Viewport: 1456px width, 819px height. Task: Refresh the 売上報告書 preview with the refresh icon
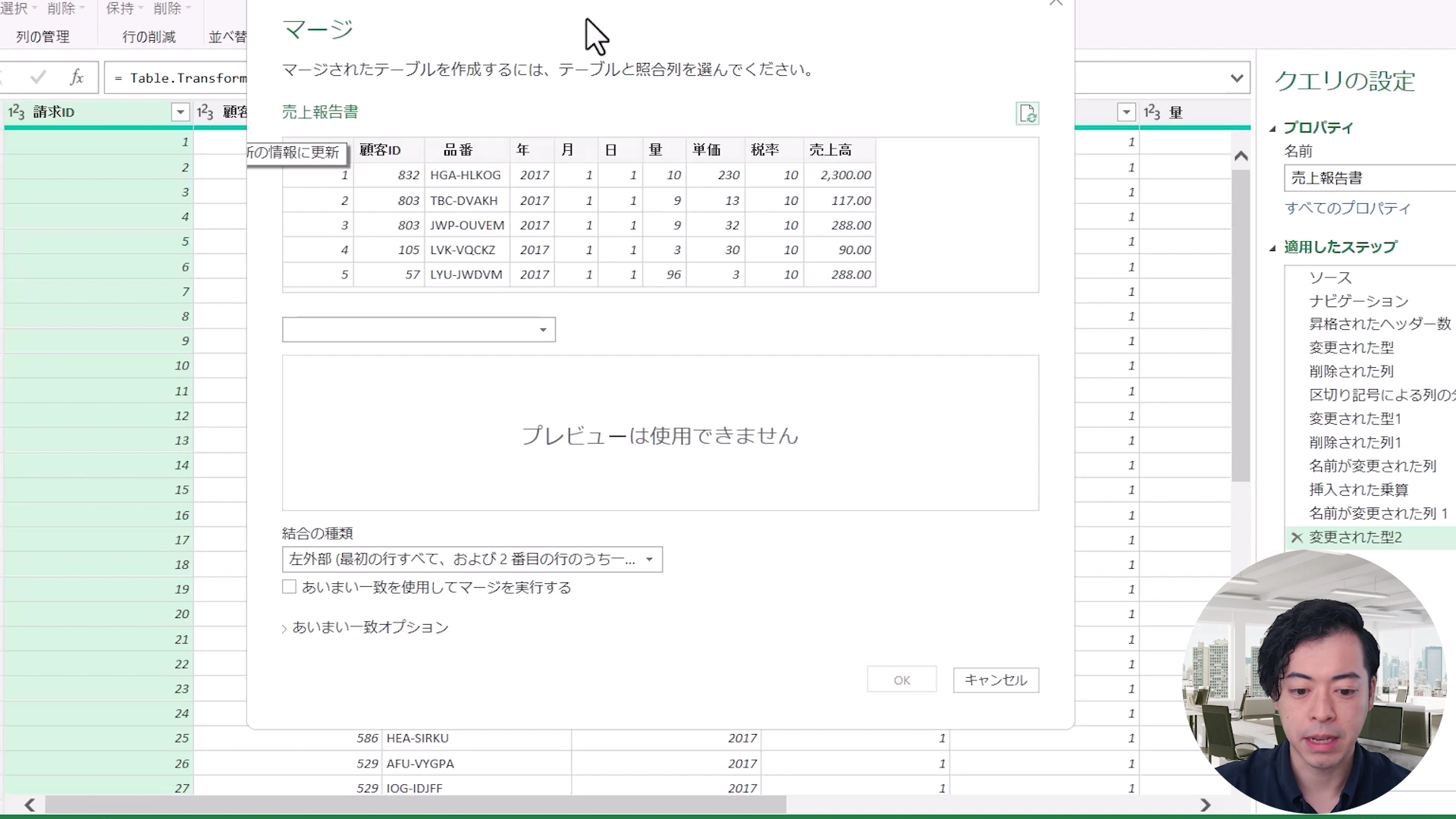point(1028,114)
